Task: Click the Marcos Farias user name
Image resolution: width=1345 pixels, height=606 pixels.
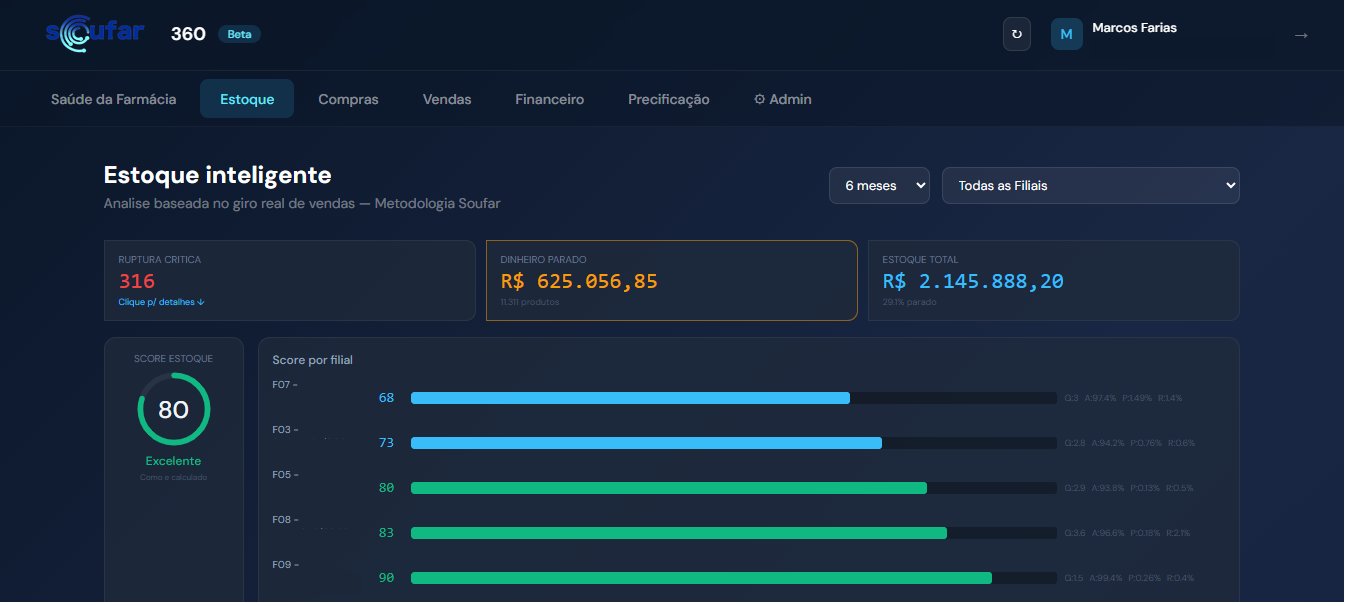Action: pyautogui.click(x=1134, y=28)
